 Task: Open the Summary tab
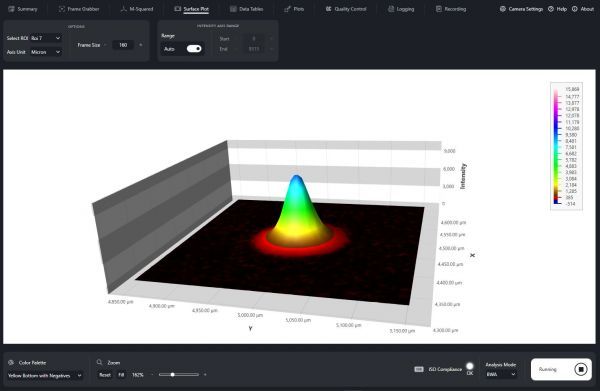(x=23, y=9)
